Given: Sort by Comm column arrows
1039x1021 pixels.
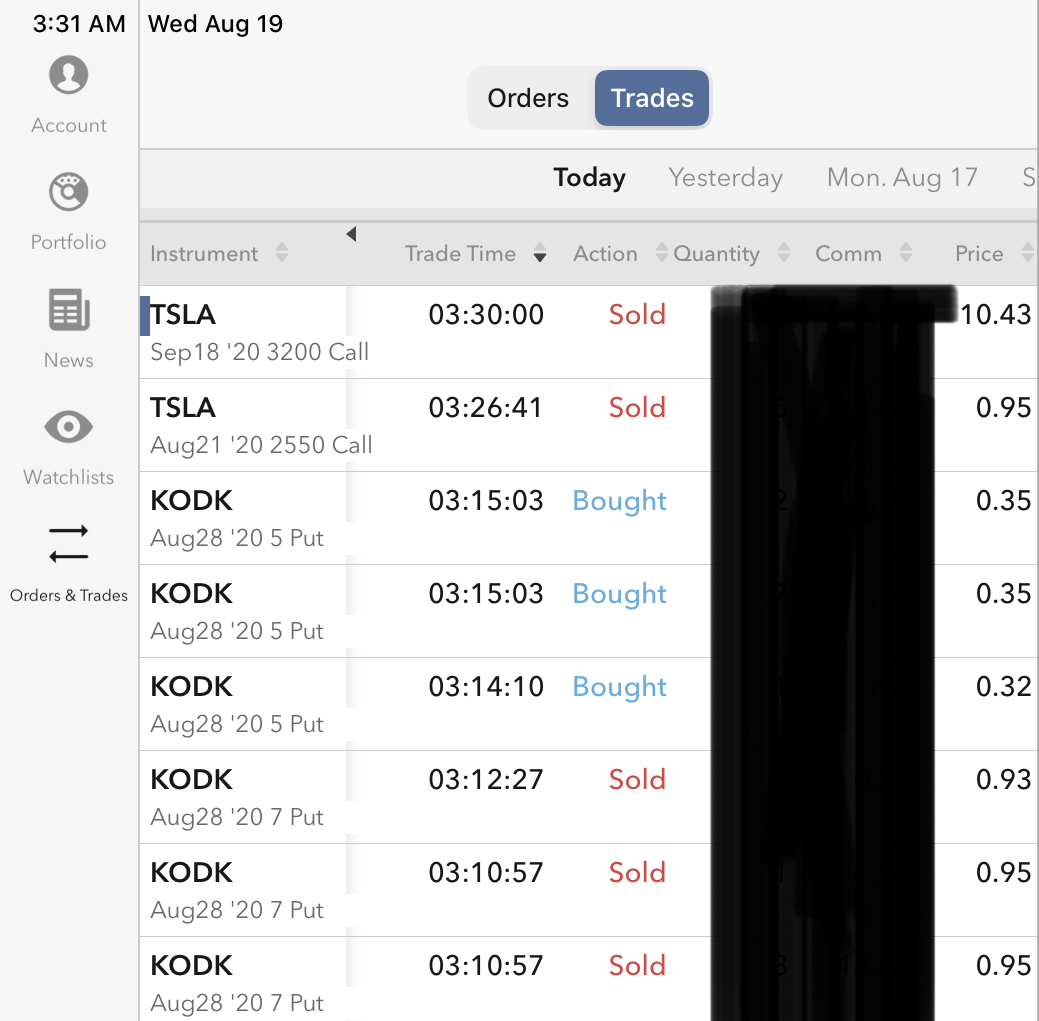Looking at the screenshot, I should pos(906,254).
